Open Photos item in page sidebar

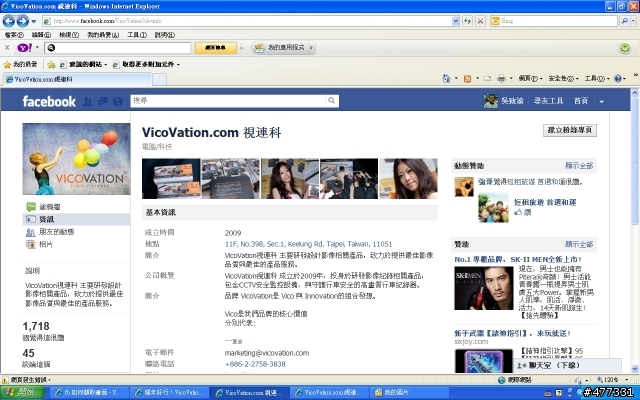coord(40,244)
